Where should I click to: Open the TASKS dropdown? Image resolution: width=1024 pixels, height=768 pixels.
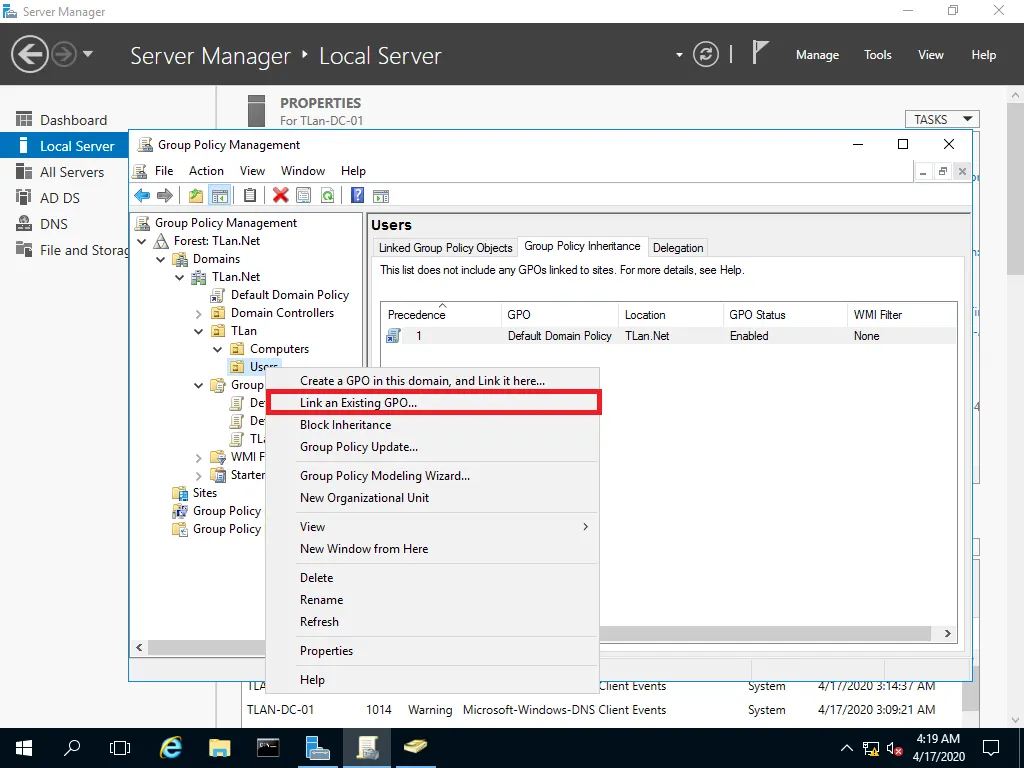coord(941,119)
